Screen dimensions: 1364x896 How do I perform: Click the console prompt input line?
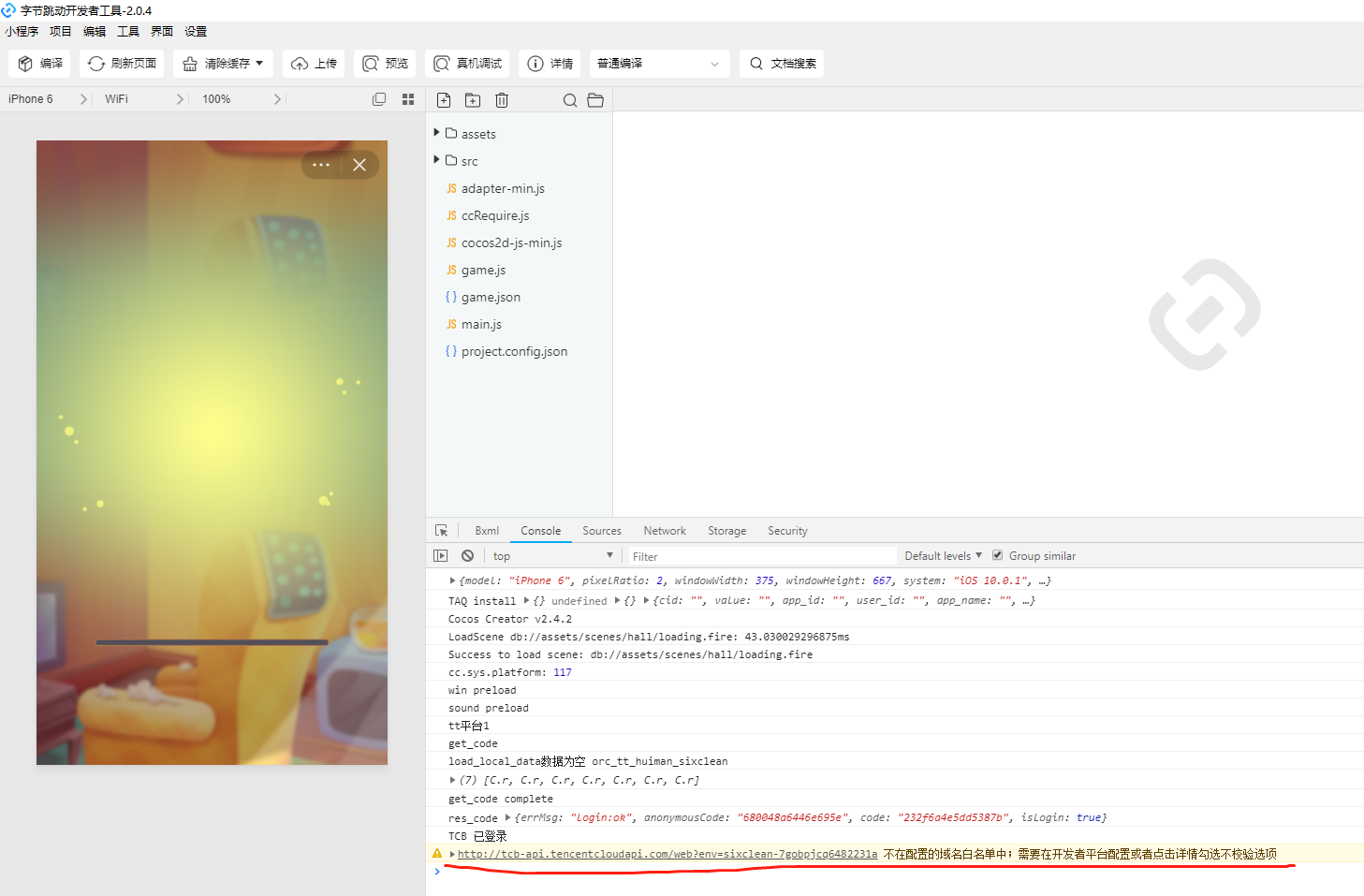tap(901, 872)
